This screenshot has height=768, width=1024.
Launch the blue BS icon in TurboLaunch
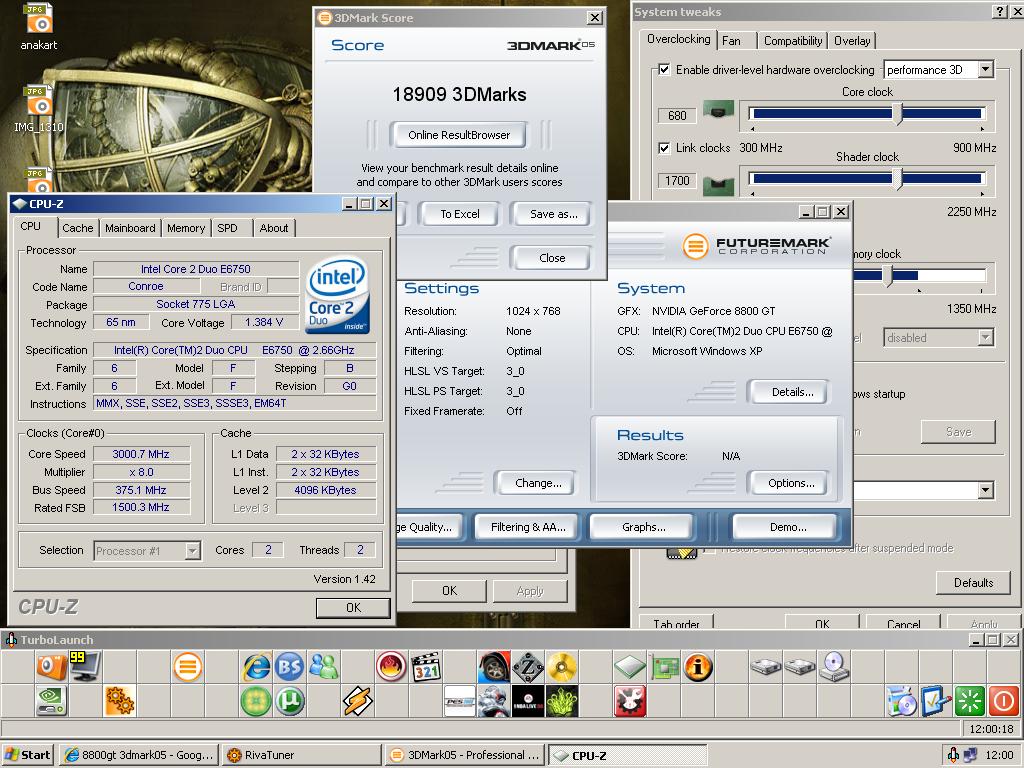(x=289, y=667)
